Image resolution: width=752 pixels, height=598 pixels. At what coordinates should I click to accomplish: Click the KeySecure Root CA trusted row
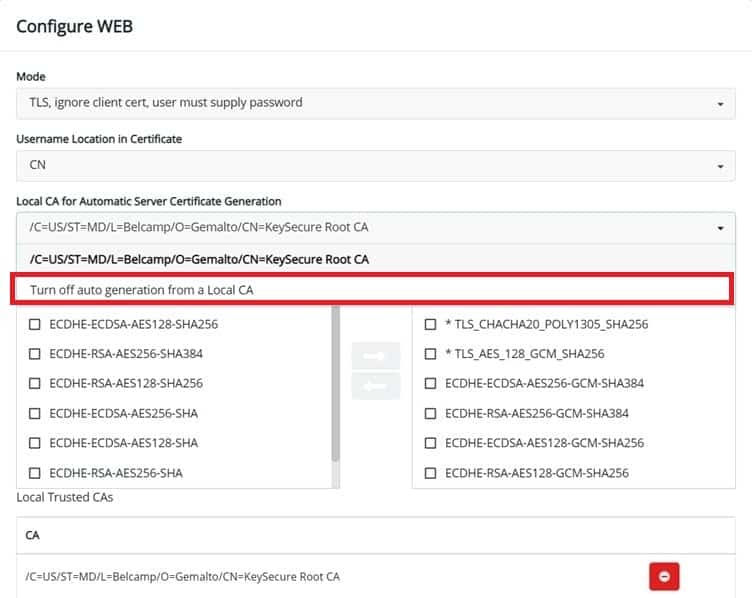(183, 576)
